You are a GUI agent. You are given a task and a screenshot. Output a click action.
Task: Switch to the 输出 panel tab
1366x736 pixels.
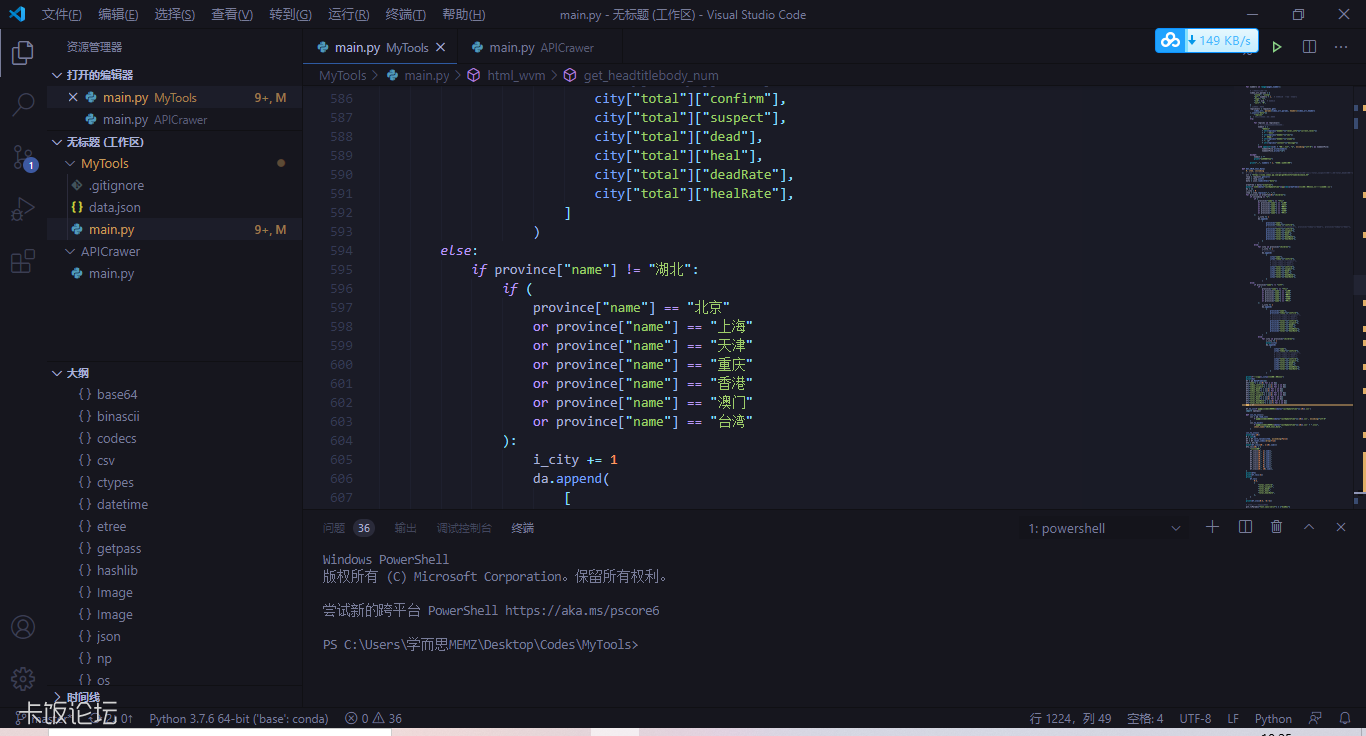(405, 527)
